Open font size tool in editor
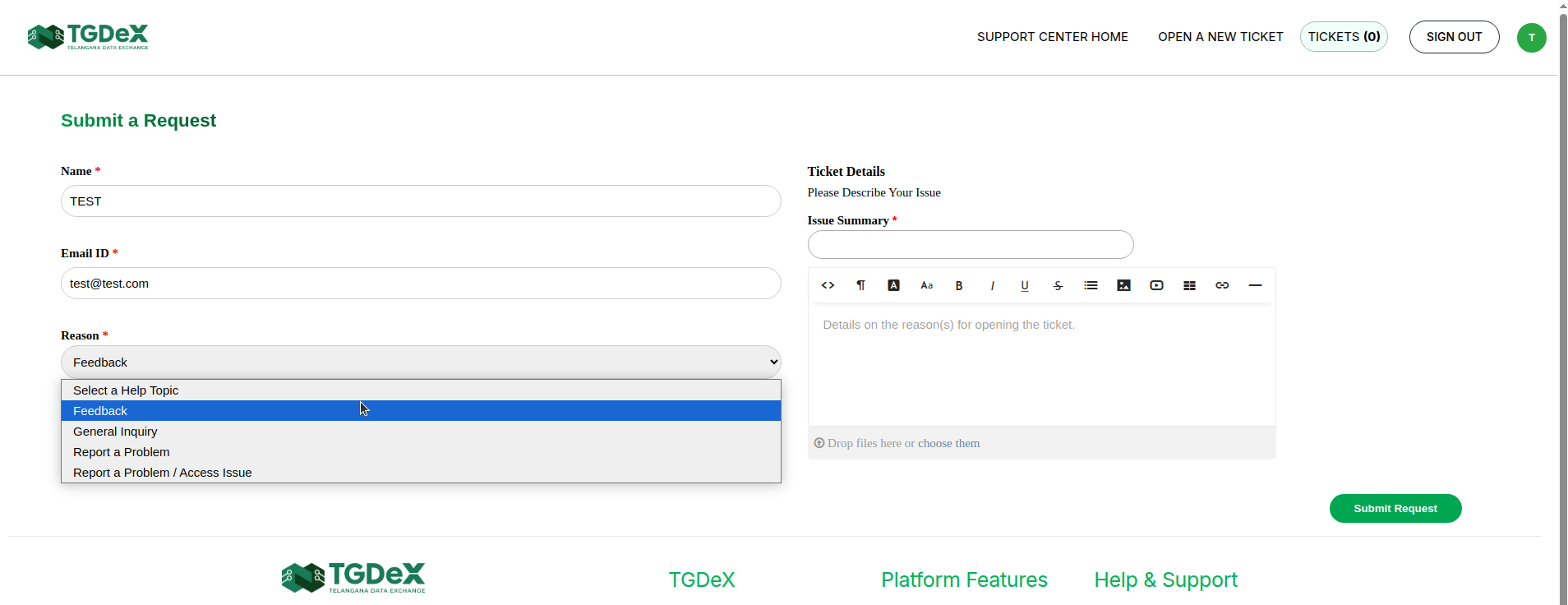The height and width of the screenshot is (605, 1568). pyautogui.click(x=926, y=285)
